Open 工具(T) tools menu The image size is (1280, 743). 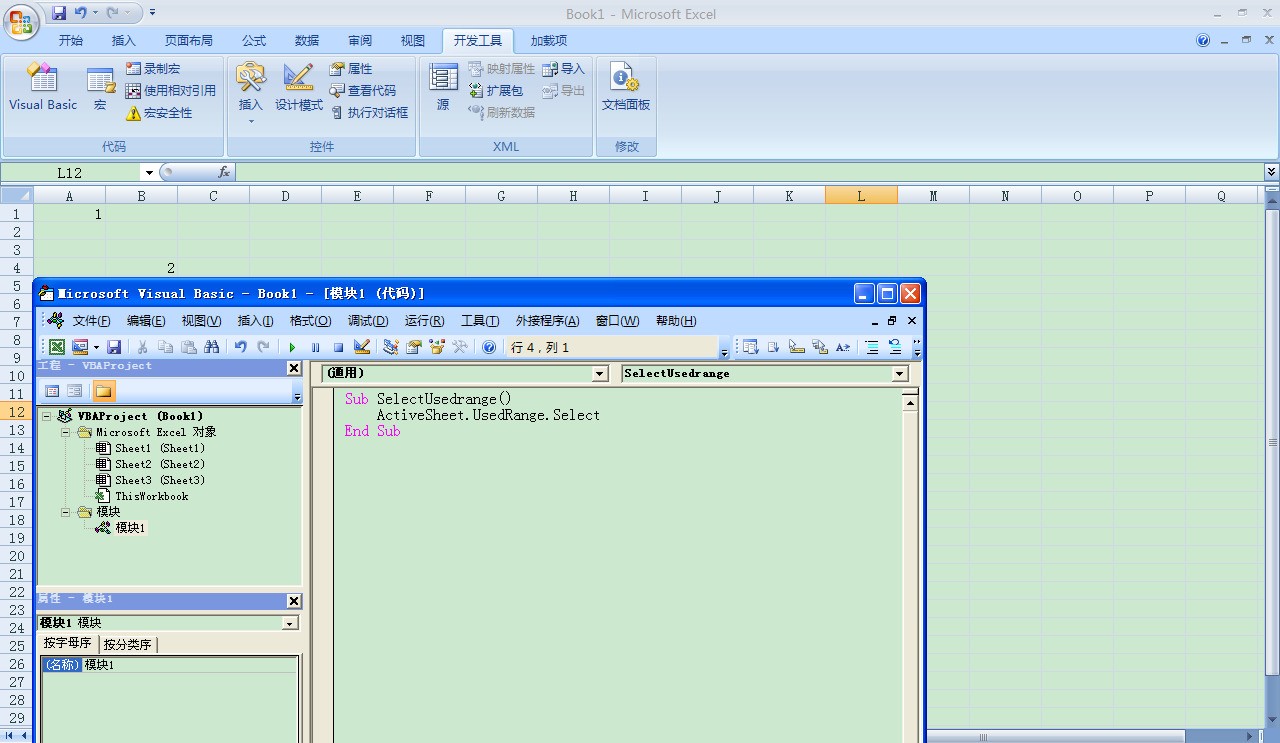point(480,321)
